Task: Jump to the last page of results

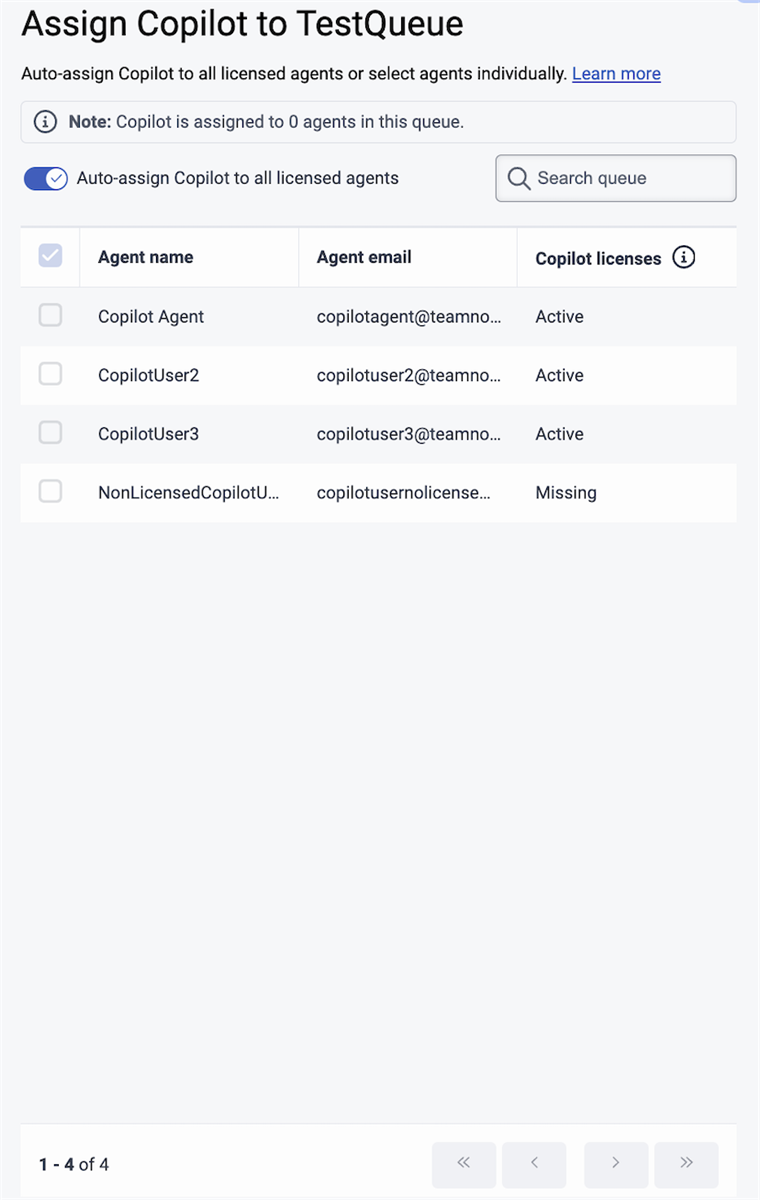Action: click(686, 1163)
